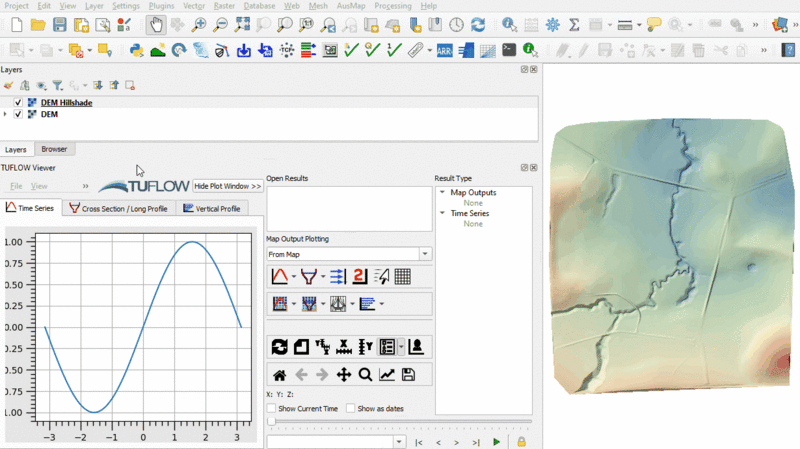Select the Pan Map hand tool
This screenshot has height=449, width=800.
[156, 25]
